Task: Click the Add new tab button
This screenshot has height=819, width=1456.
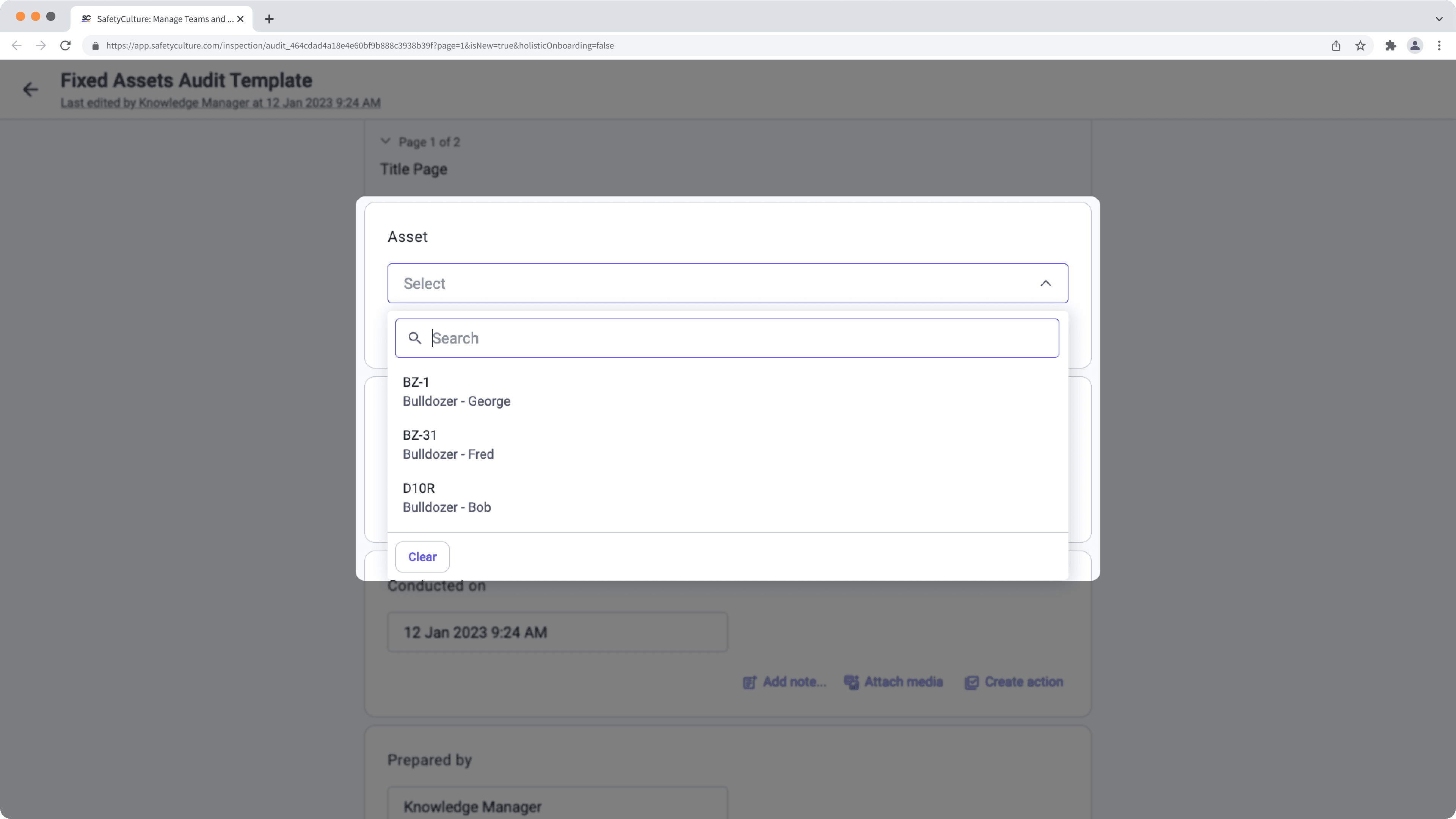Action: 268,18
